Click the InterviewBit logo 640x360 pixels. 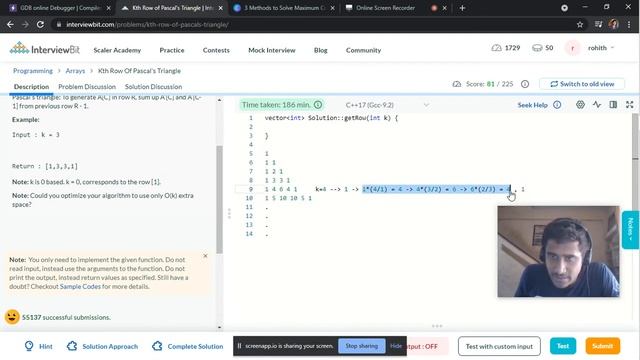[x=44, y=49]
